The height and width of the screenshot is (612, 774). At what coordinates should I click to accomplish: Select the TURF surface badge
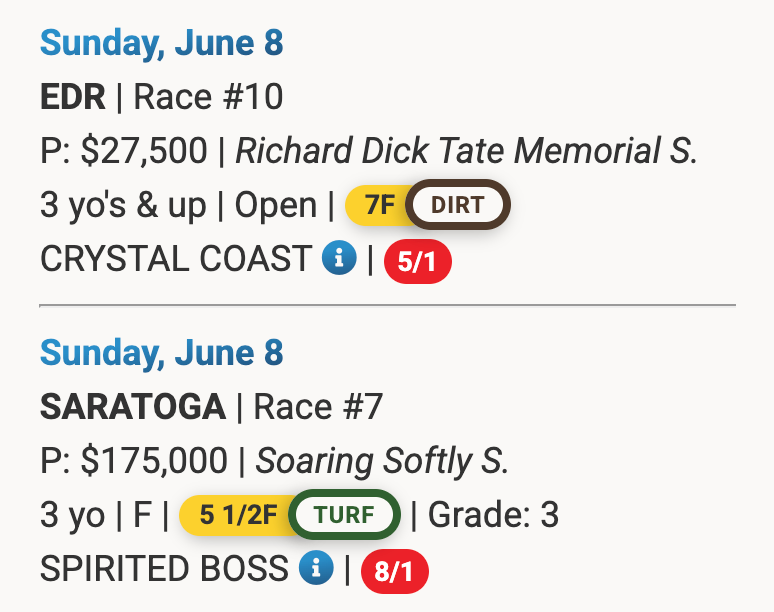point(344,516)
